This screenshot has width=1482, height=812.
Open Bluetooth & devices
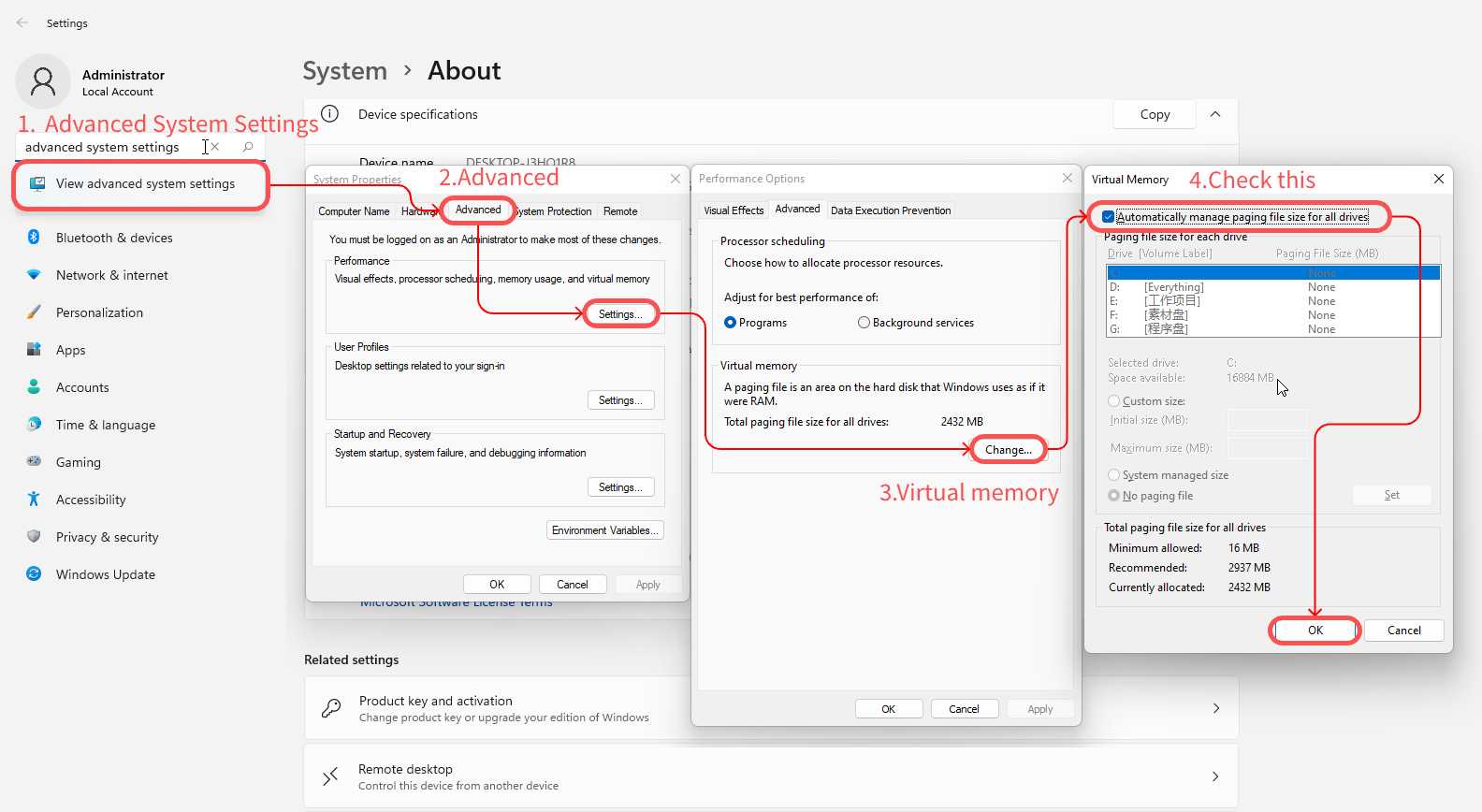click(x=114, y=238)
